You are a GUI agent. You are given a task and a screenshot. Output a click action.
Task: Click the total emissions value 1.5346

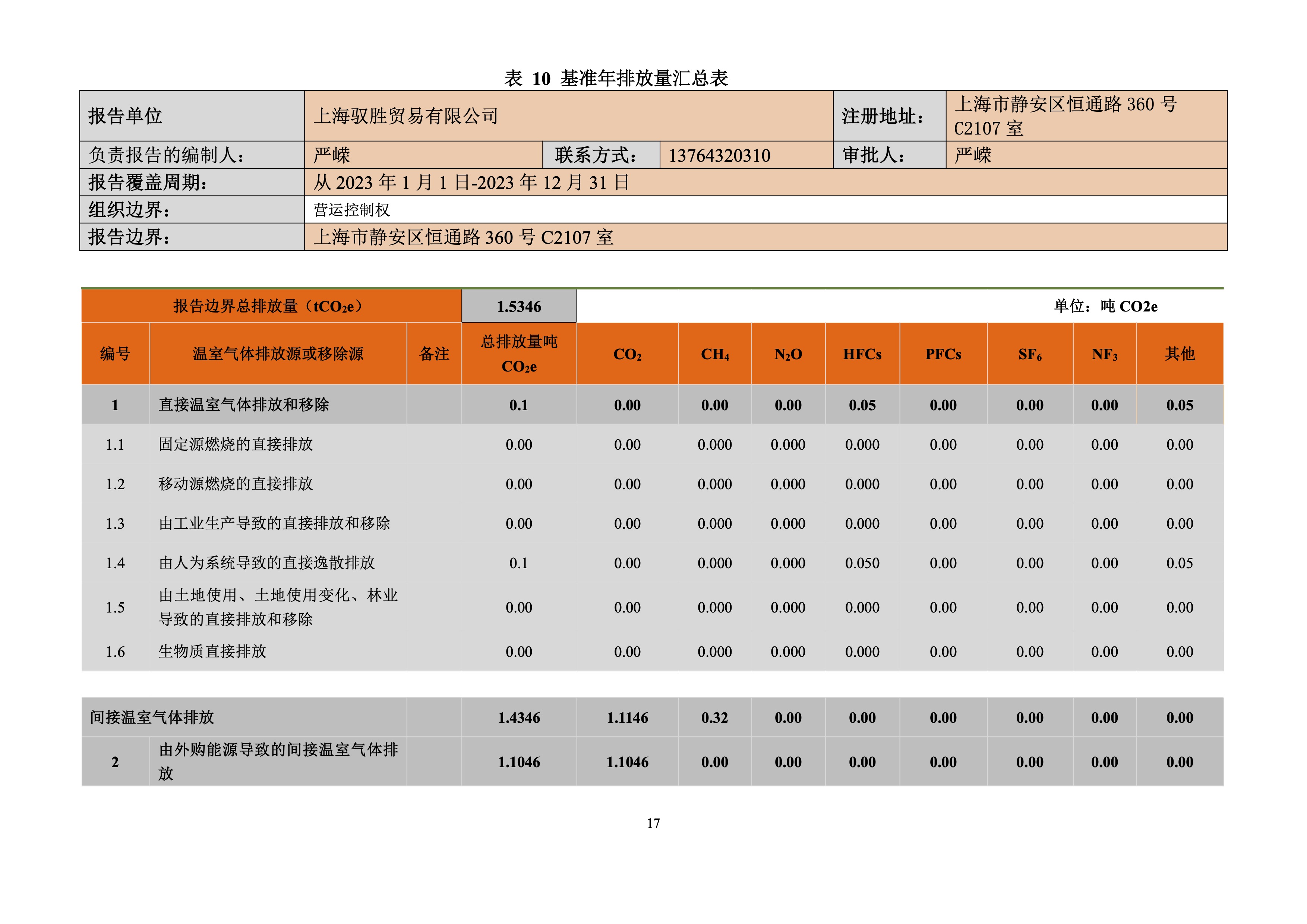coord(519,306)
